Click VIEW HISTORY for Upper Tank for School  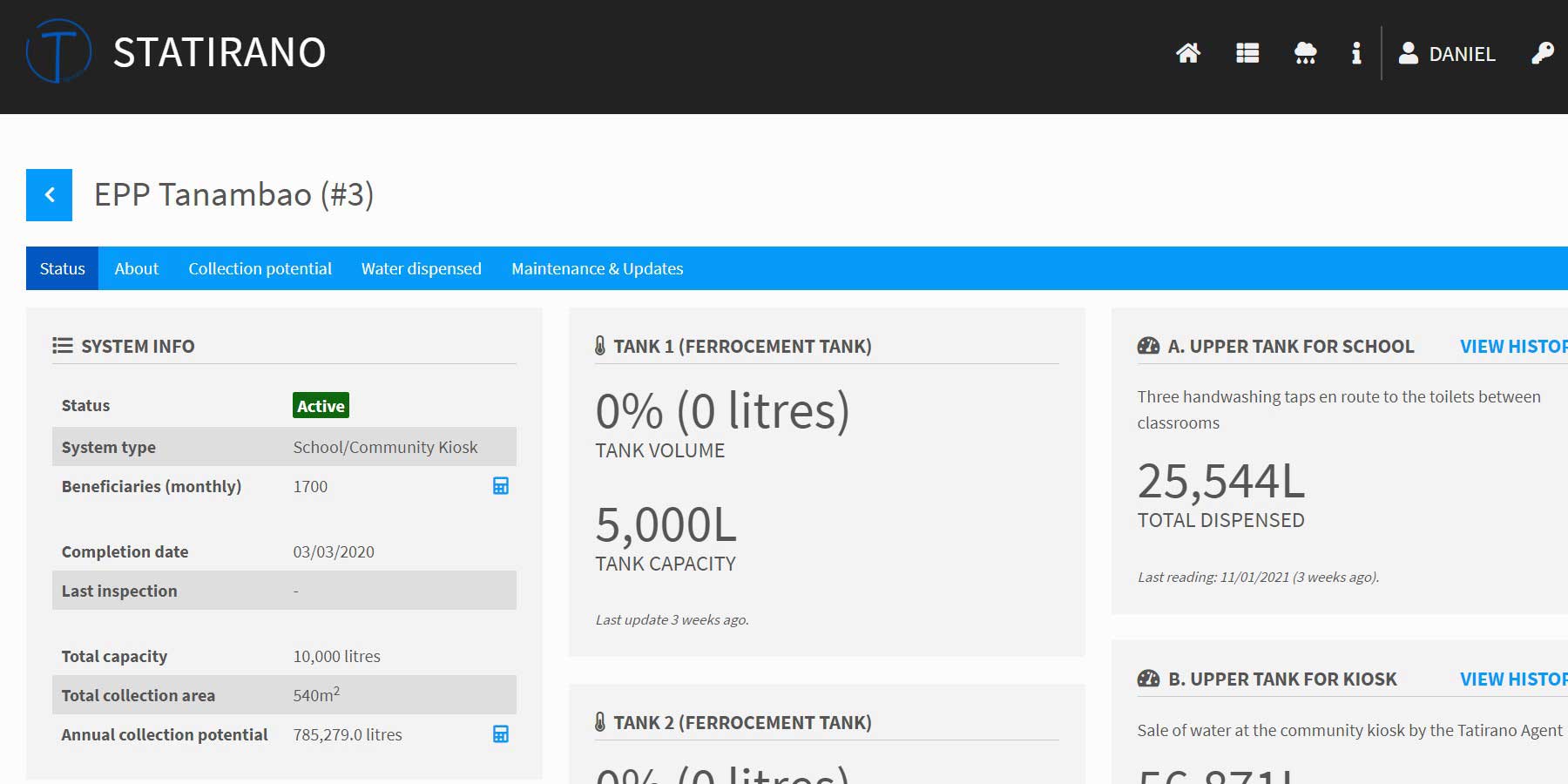click(x=1514, y=346)
